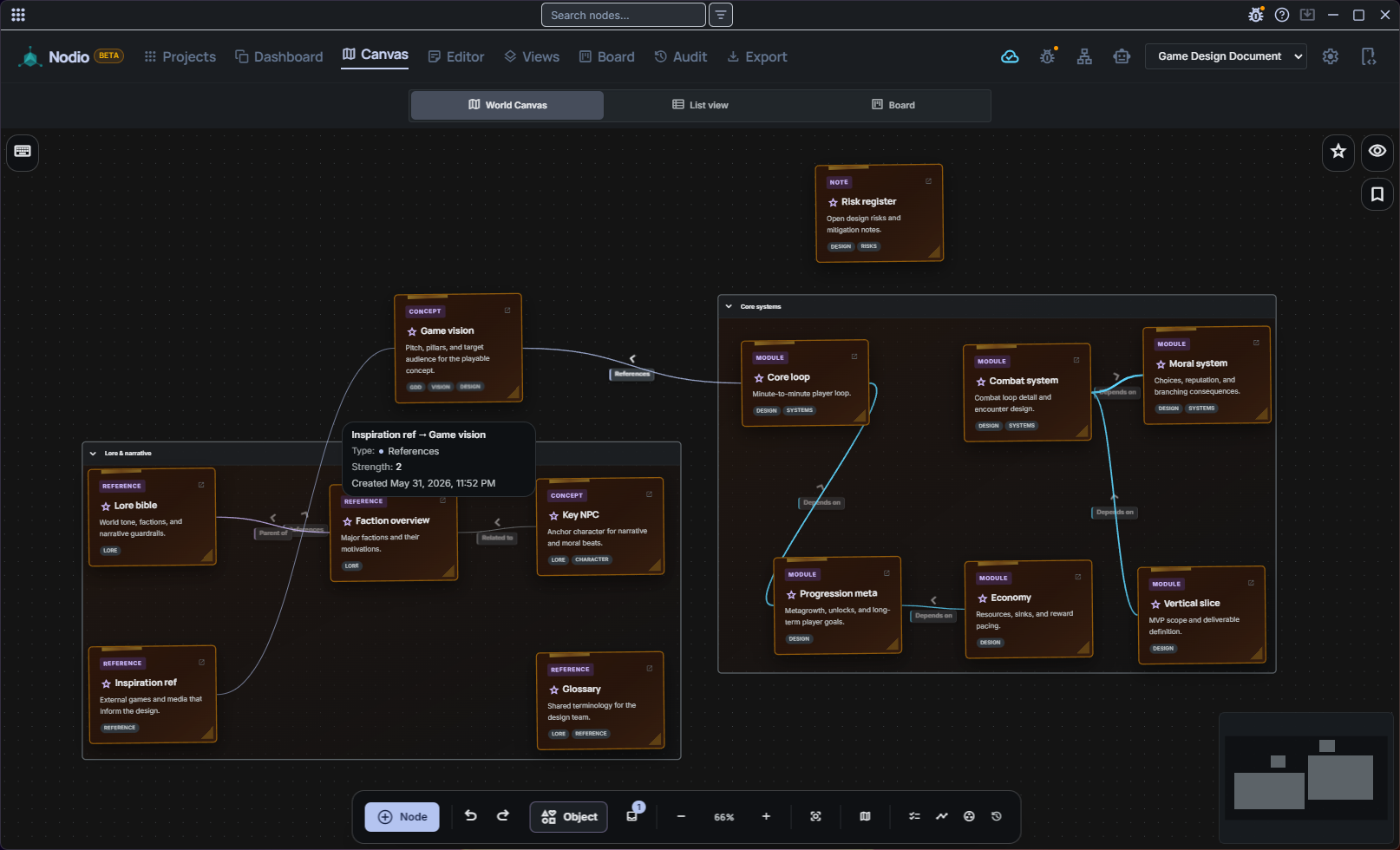Viewport: 1400px width, 850px height.
Task: Open the Dashboard tab
Action: click(278, 56)
